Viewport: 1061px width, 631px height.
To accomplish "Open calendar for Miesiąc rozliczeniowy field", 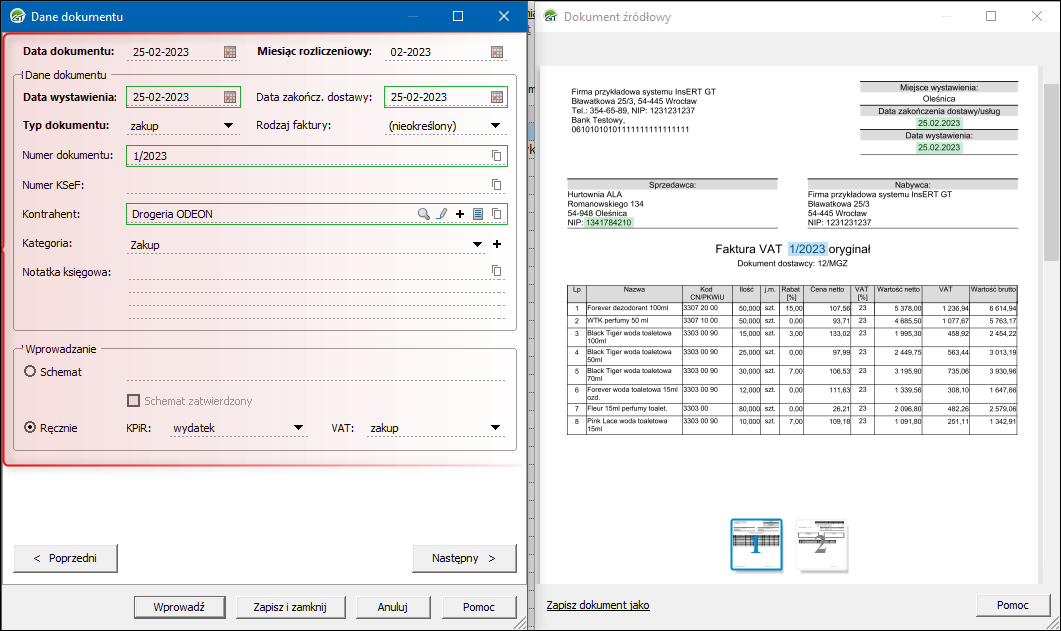I will coord(497,52).
